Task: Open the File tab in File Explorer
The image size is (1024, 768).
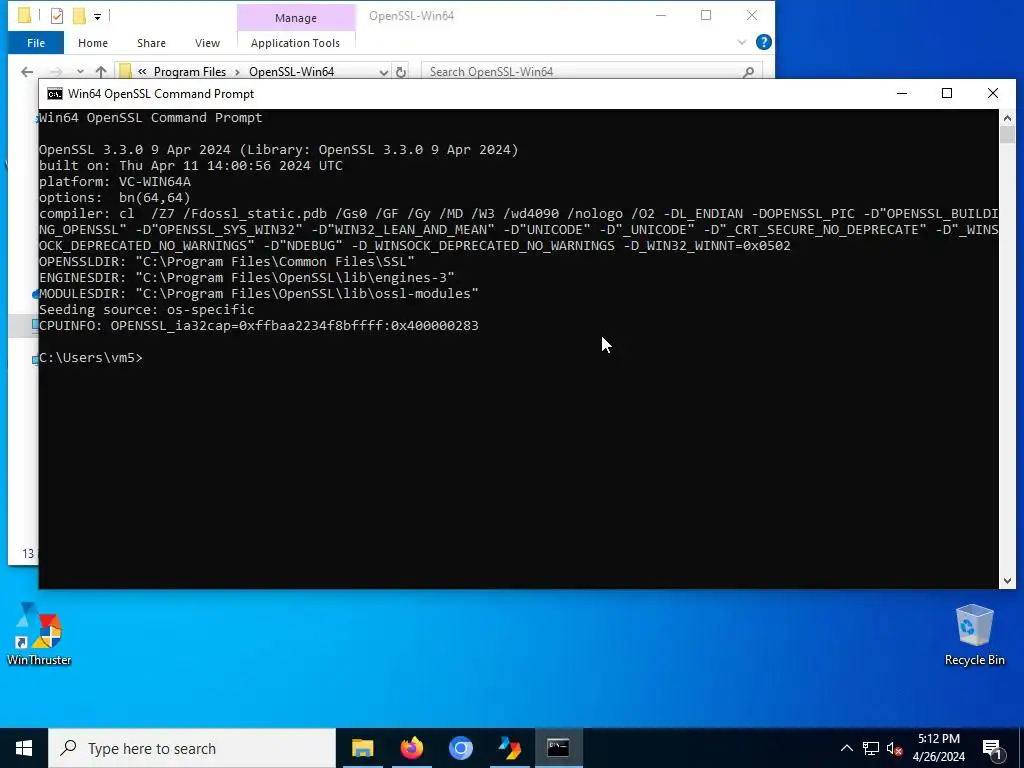Action: [36, 43]
